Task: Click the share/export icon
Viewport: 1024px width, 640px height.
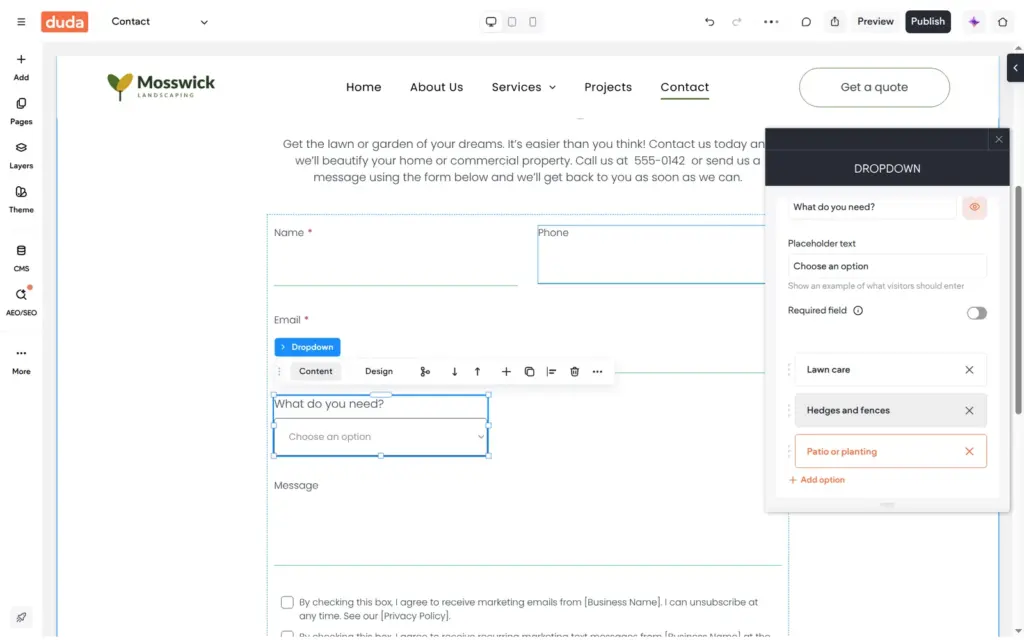Action: 835,22
